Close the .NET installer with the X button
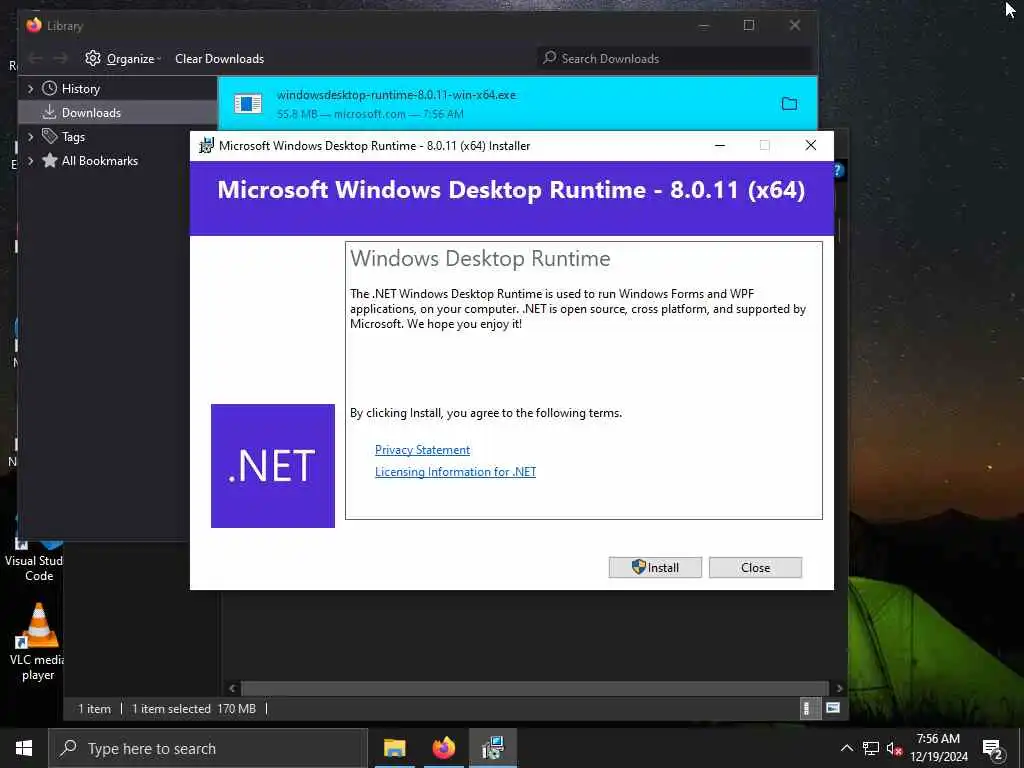The height and width of the screenshot is (768, 1024). [810, 145]
